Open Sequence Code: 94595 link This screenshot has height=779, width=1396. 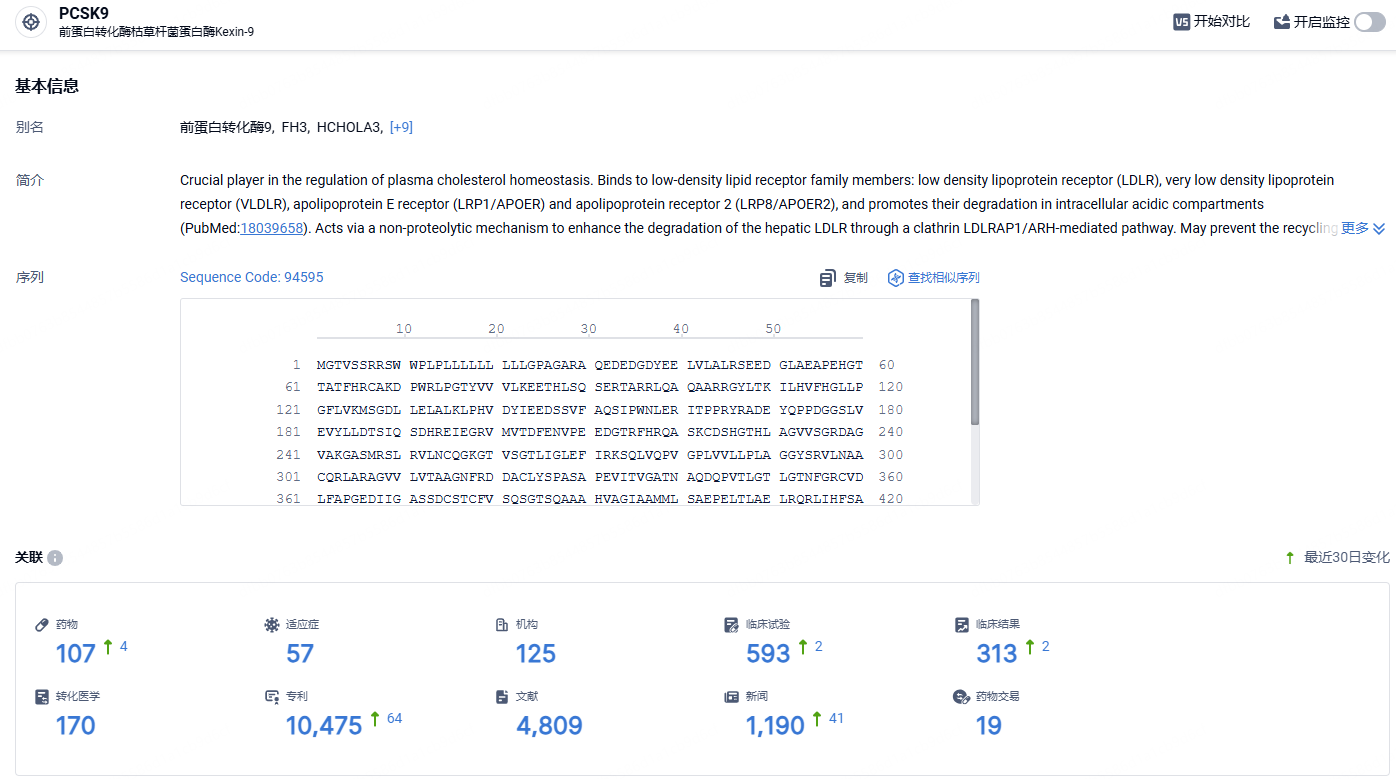(252, 277)
